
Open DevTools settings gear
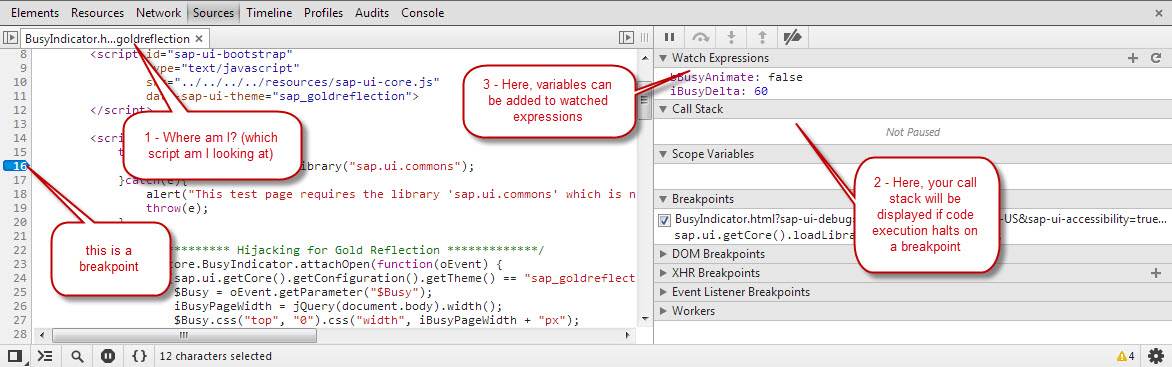pyautogui.click(x=1156, y=356)
